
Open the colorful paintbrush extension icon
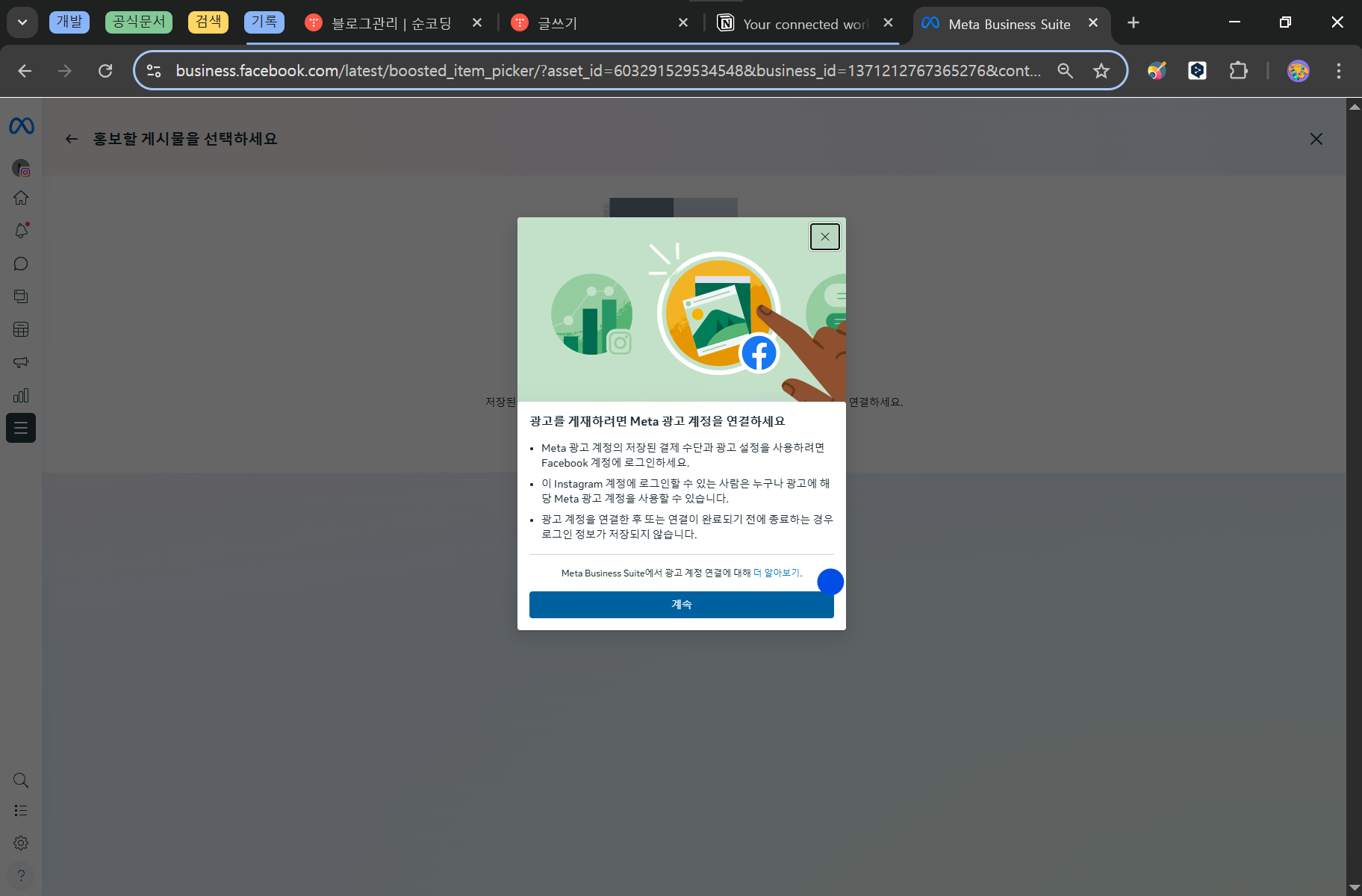coord(1157,71)
